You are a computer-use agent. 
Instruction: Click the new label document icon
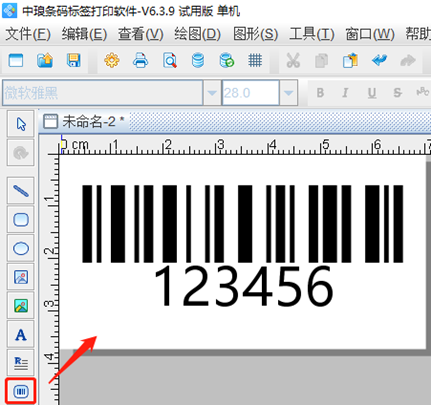click(x=16, y=61)
